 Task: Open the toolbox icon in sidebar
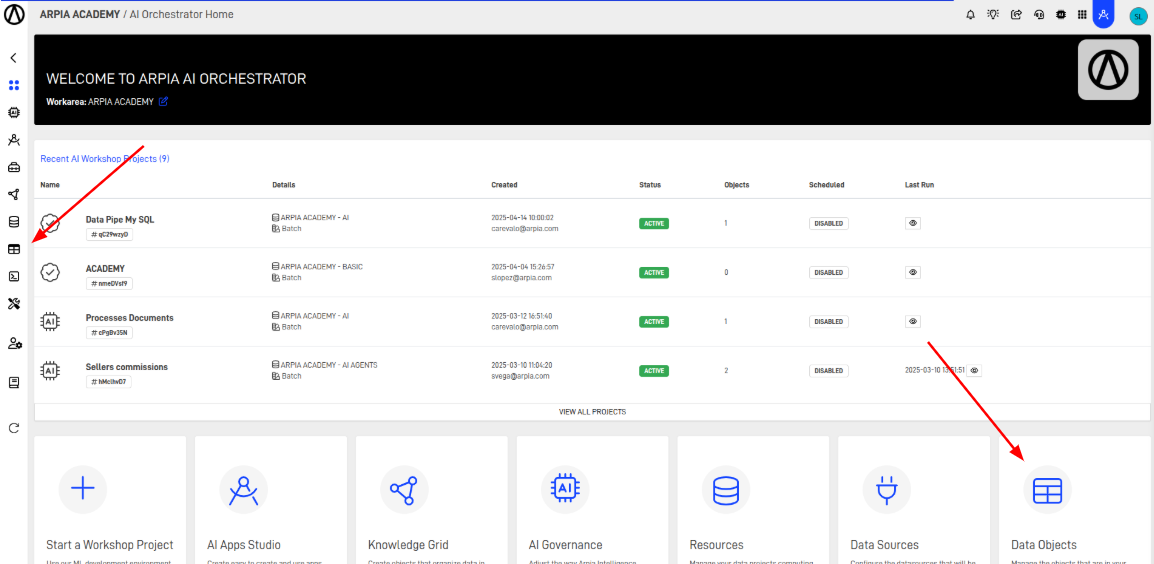[x=13, y=167]
